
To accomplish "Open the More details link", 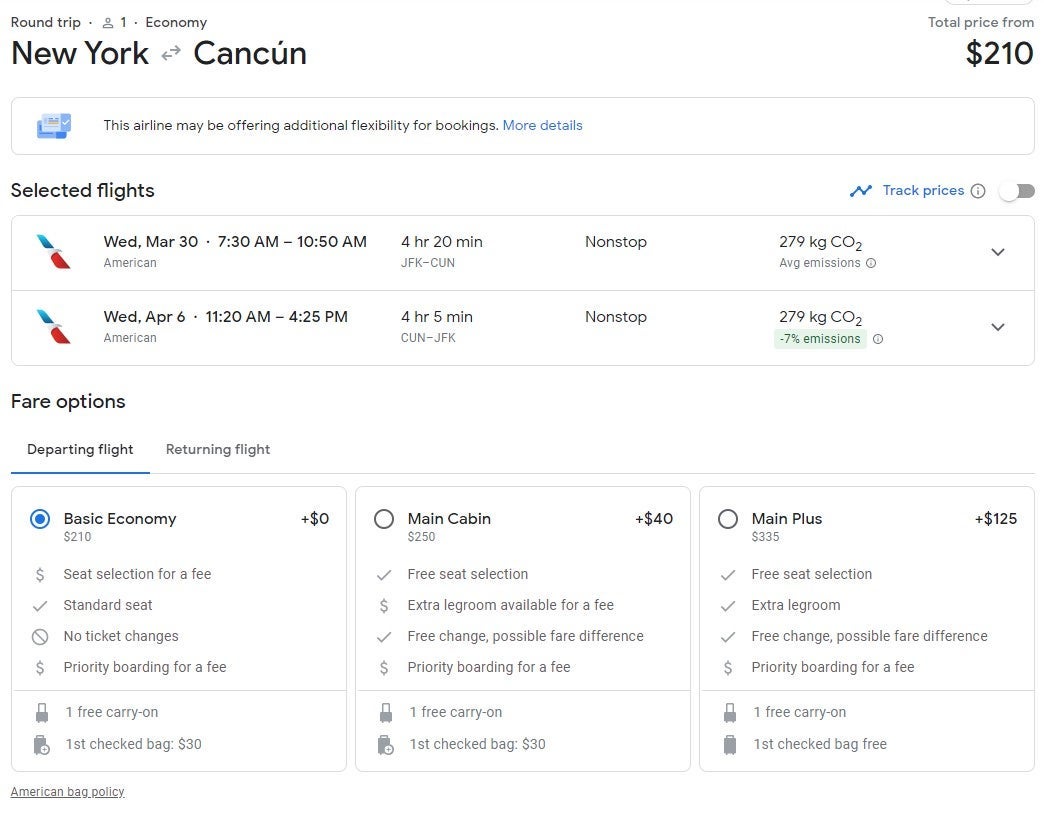I will (x=542, y=126).
